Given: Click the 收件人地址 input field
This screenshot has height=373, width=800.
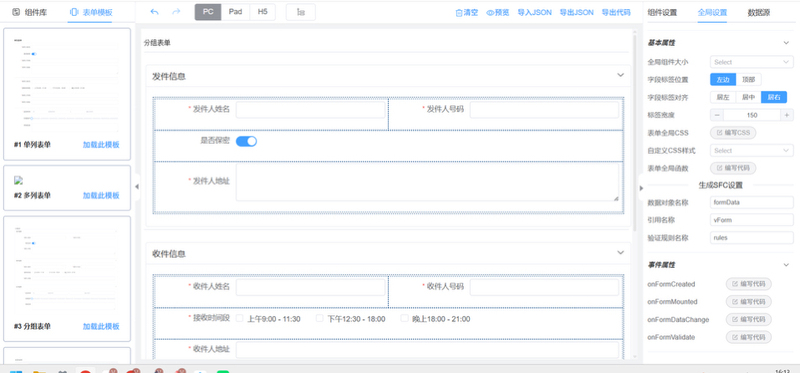Looking at the screenshot, I should (428, 350).
